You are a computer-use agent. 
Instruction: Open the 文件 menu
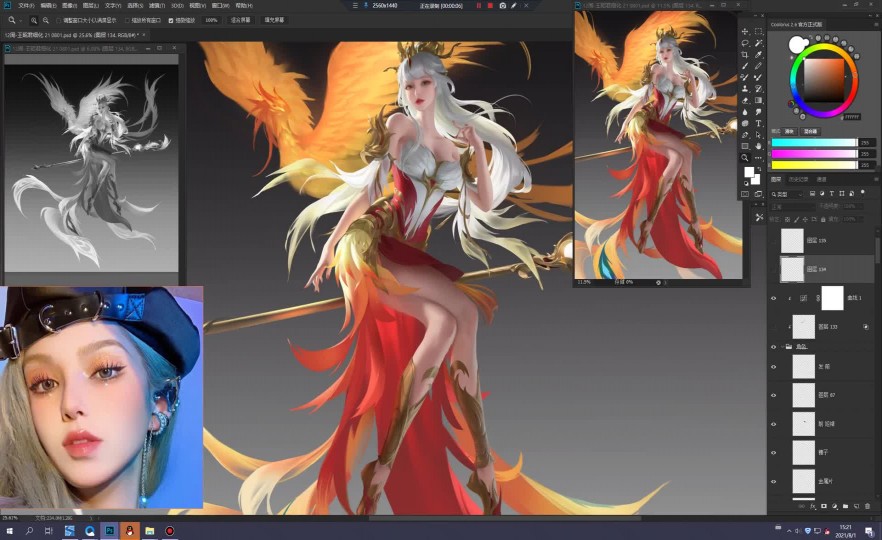point(26,6)
